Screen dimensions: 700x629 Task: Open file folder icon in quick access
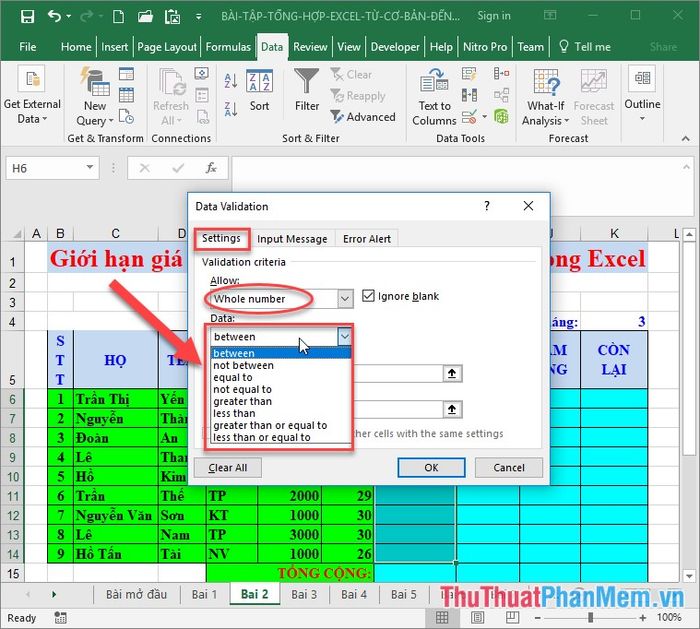click(145, 17)
